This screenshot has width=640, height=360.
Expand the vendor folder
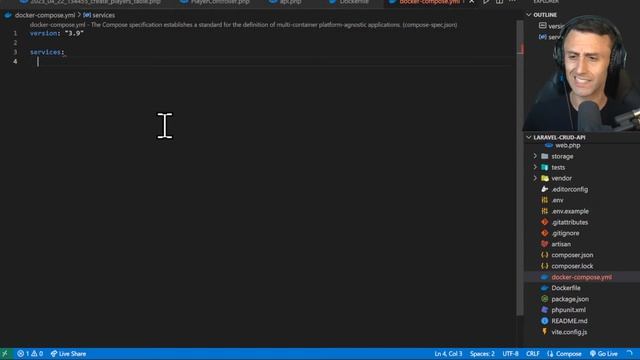point(535,178)
